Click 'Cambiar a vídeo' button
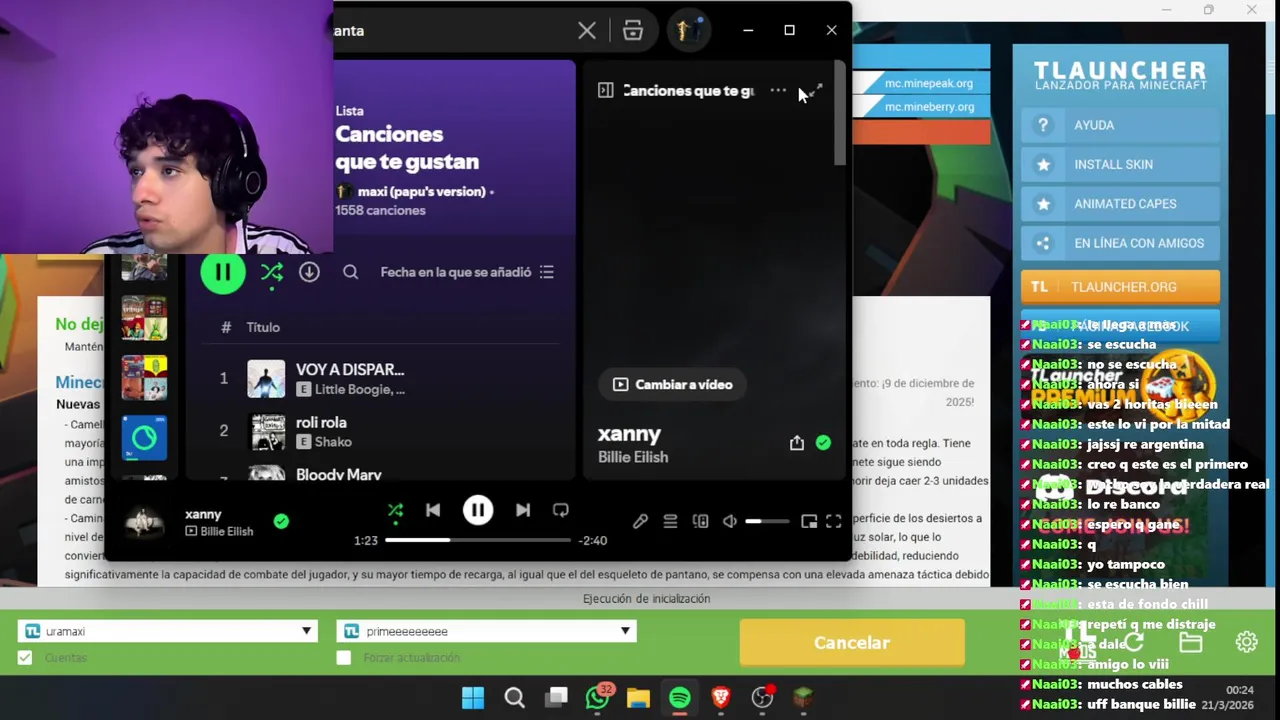This screenshot has height=720, width=1280. [672, 384]
